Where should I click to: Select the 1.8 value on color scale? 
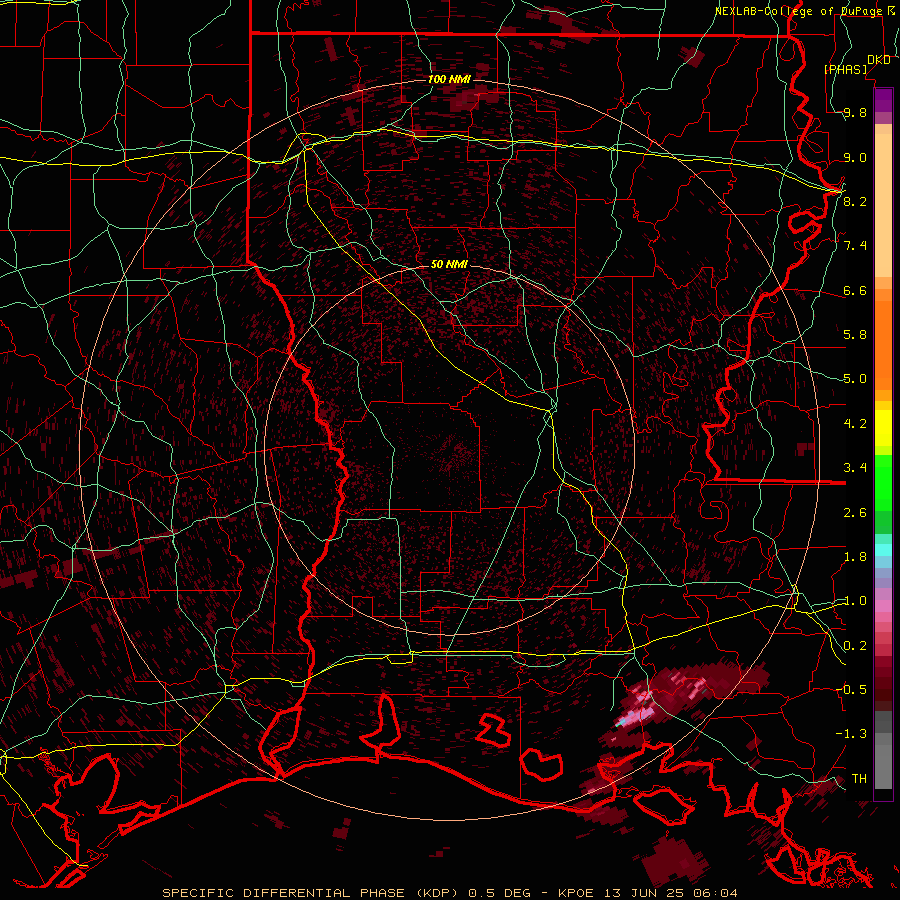point(854,557)
